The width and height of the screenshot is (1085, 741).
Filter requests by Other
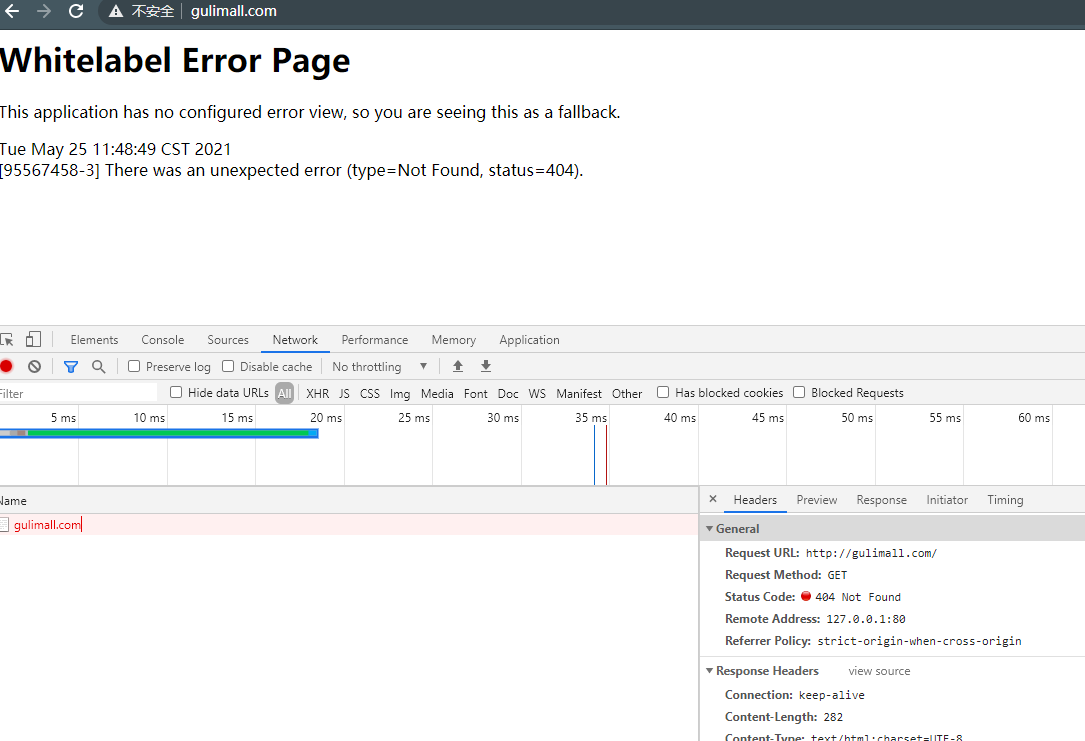627,393
